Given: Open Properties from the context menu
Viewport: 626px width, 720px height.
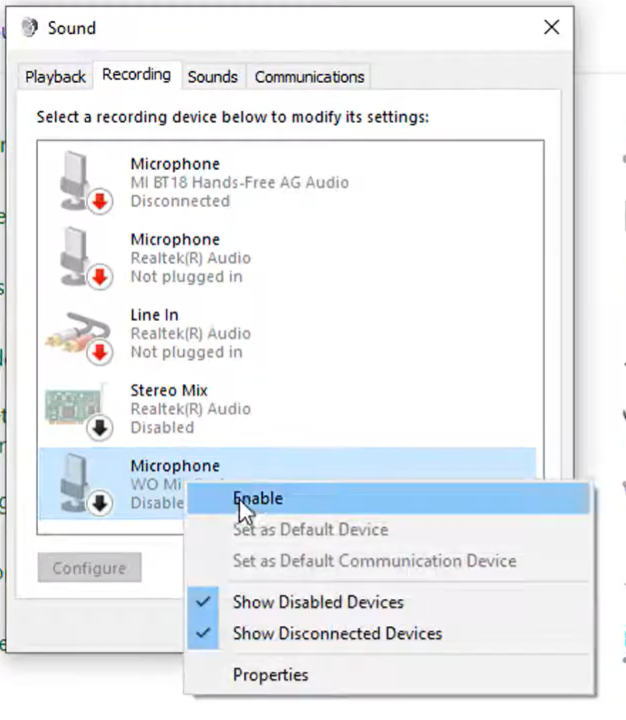Looking at the screenshot, I should click(x=270, y=675).
